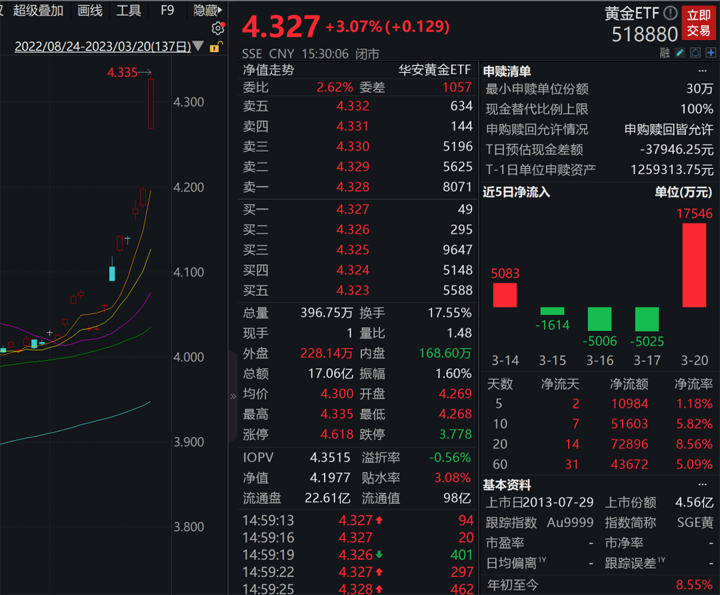
Task: Click the 年初至今 value 8.55%
Action: click(694, 585)
